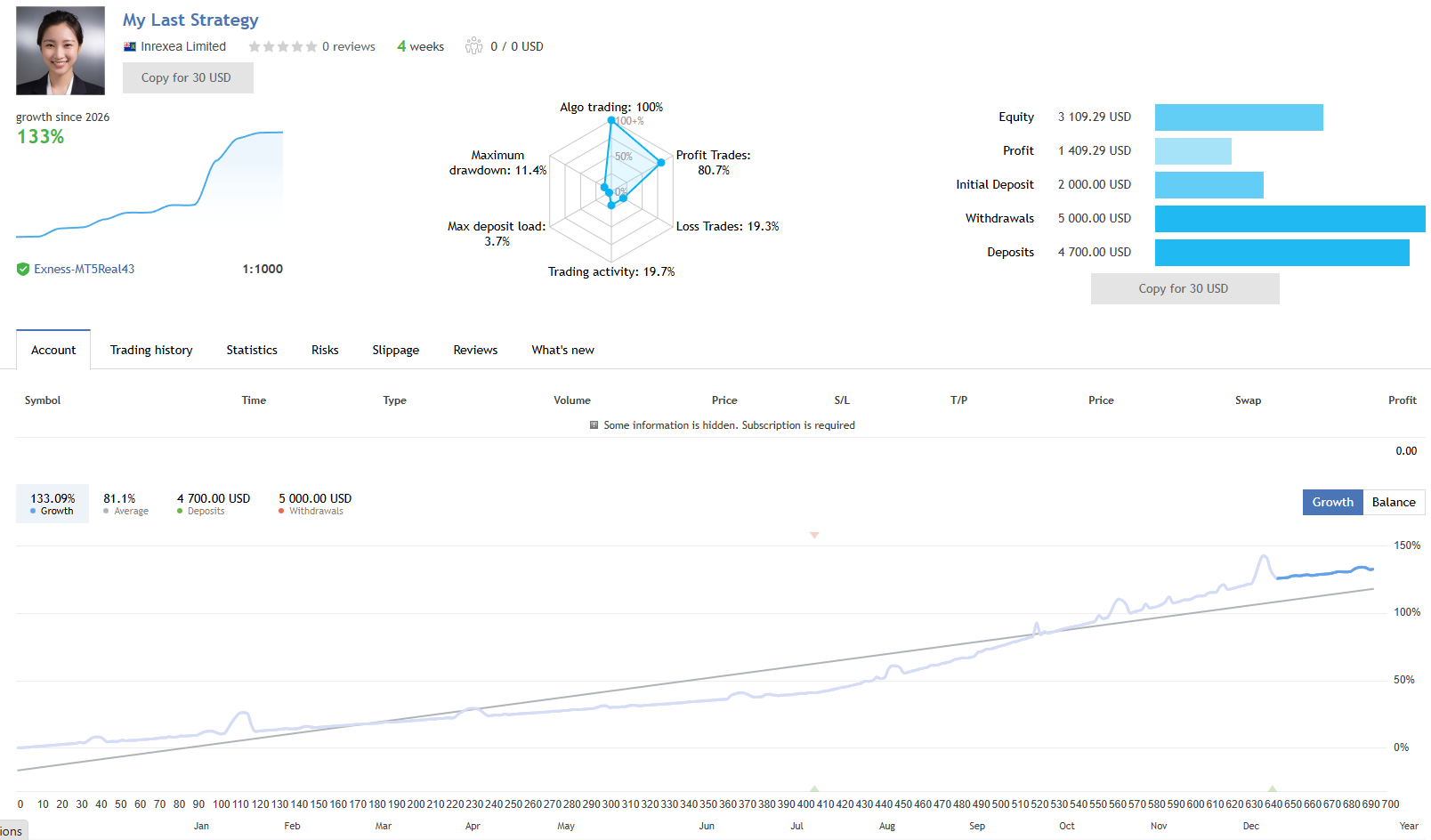Click the red withdrawal marker above the chart

[x=814, y=535]
